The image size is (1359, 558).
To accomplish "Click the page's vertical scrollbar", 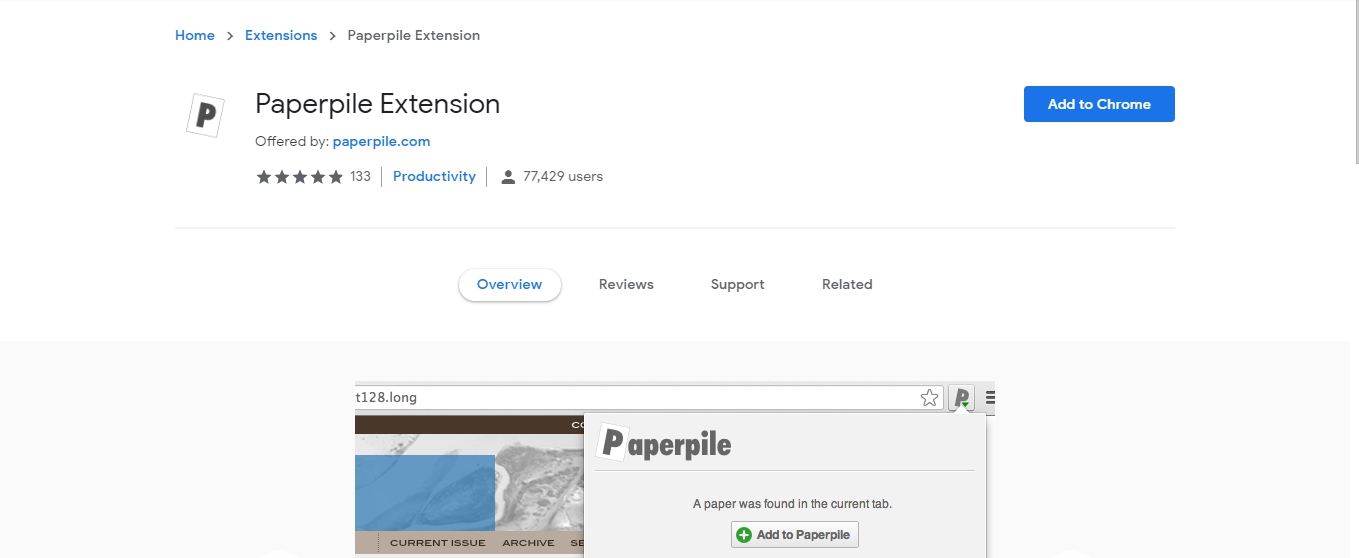I will [1354, 80].
